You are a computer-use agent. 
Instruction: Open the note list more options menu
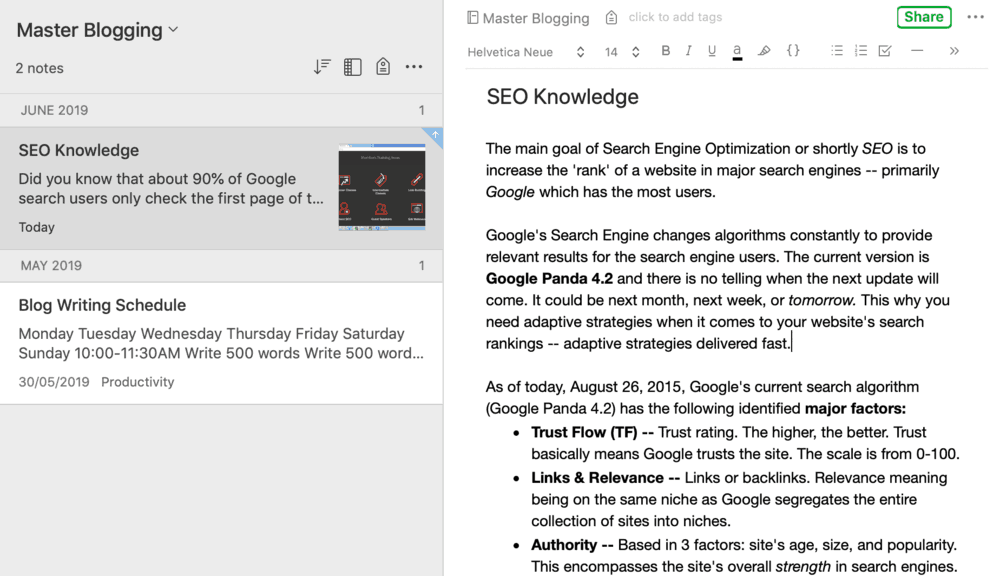[x=414, y=67]
